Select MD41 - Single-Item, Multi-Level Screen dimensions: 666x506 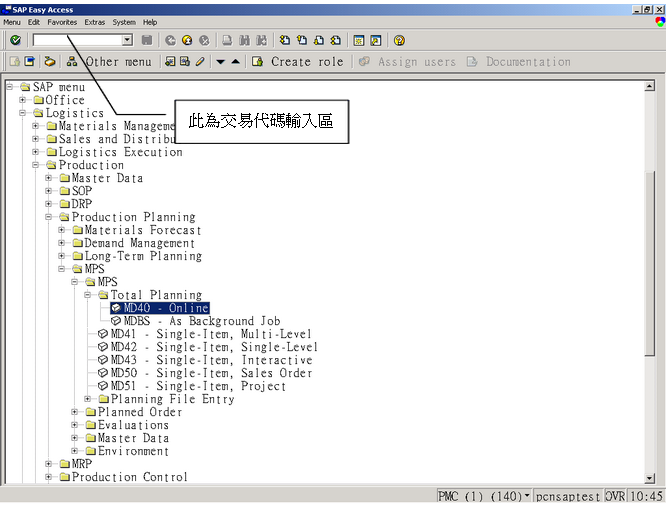coord(205,334)
